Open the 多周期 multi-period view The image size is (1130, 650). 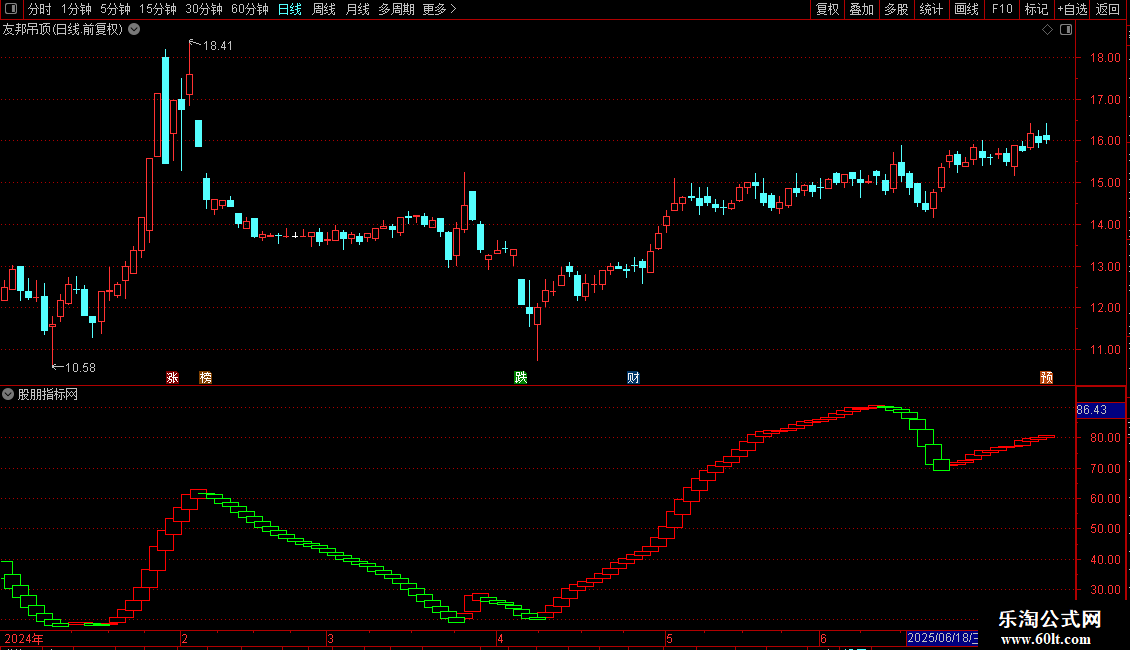(396, 9)
